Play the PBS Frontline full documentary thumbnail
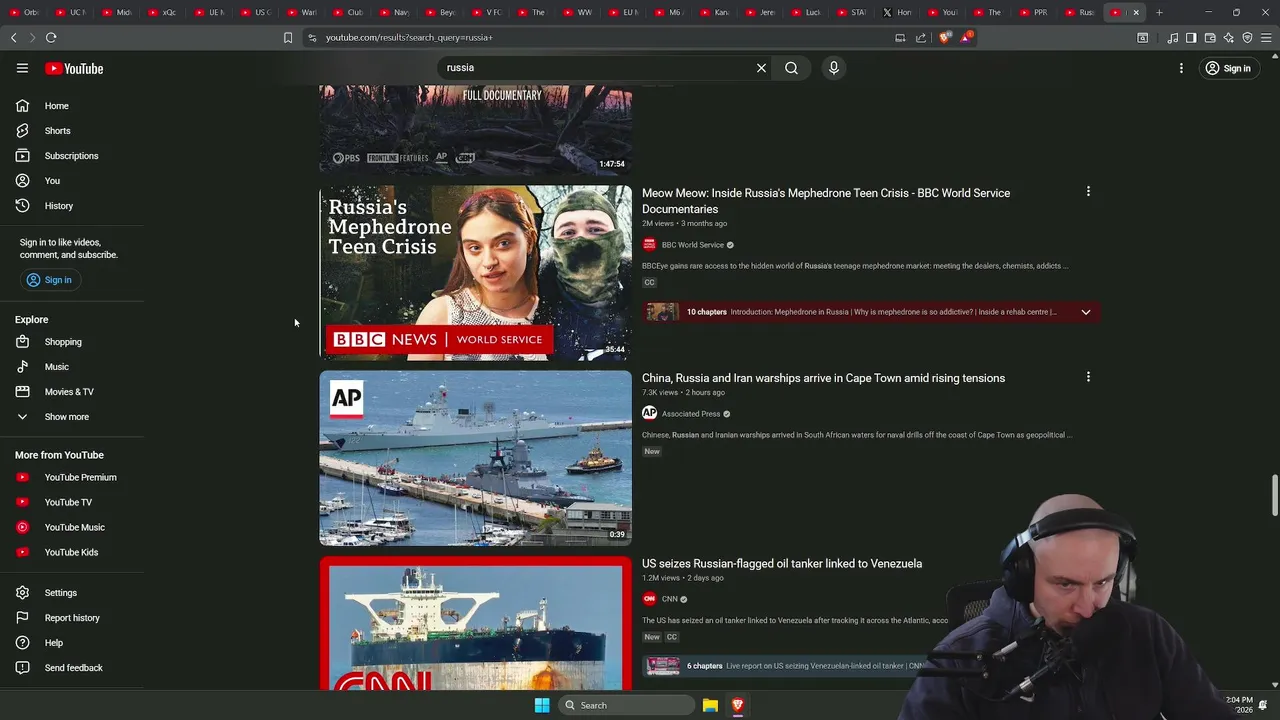This screenshot has height=720, width=1280. [475, 130]
